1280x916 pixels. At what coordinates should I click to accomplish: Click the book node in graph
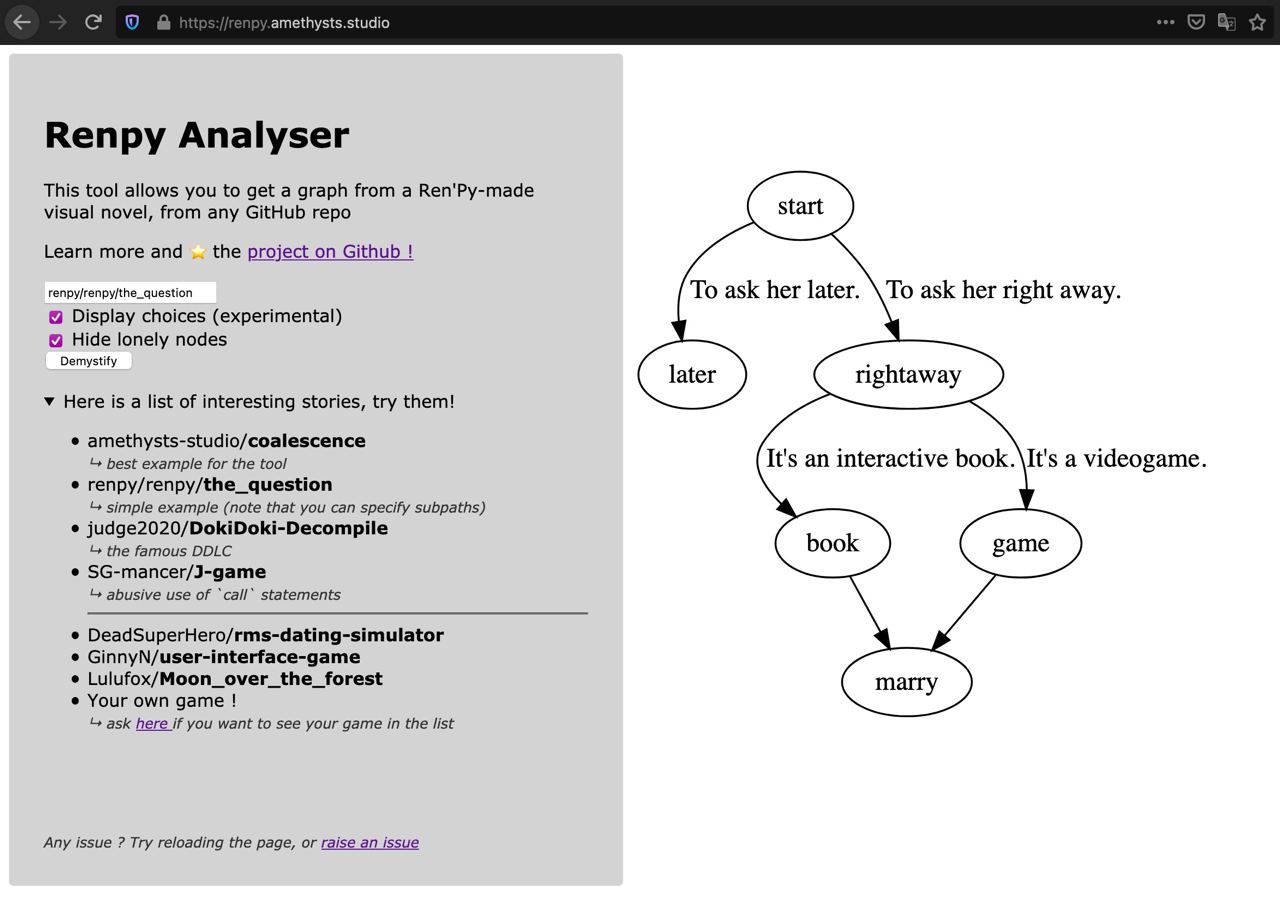coord(832,543)
